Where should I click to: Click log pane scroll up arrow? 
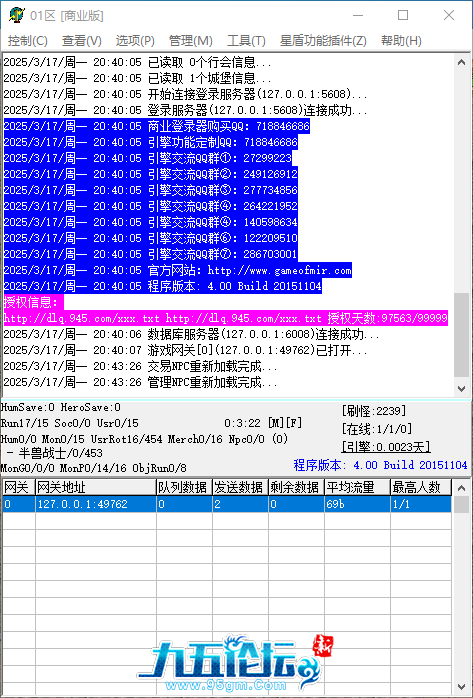point(461,62)
